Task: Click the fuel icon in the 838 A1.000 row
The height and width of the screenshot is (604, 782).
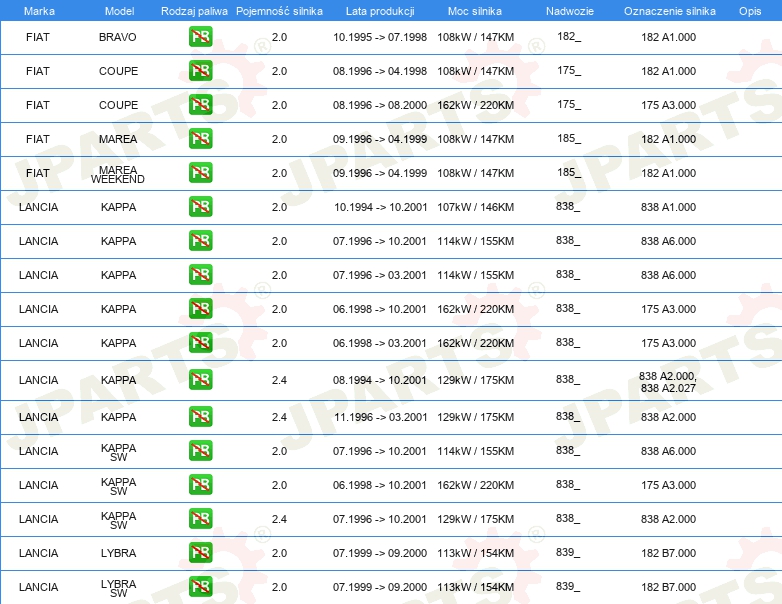Action: click(200, 206)
